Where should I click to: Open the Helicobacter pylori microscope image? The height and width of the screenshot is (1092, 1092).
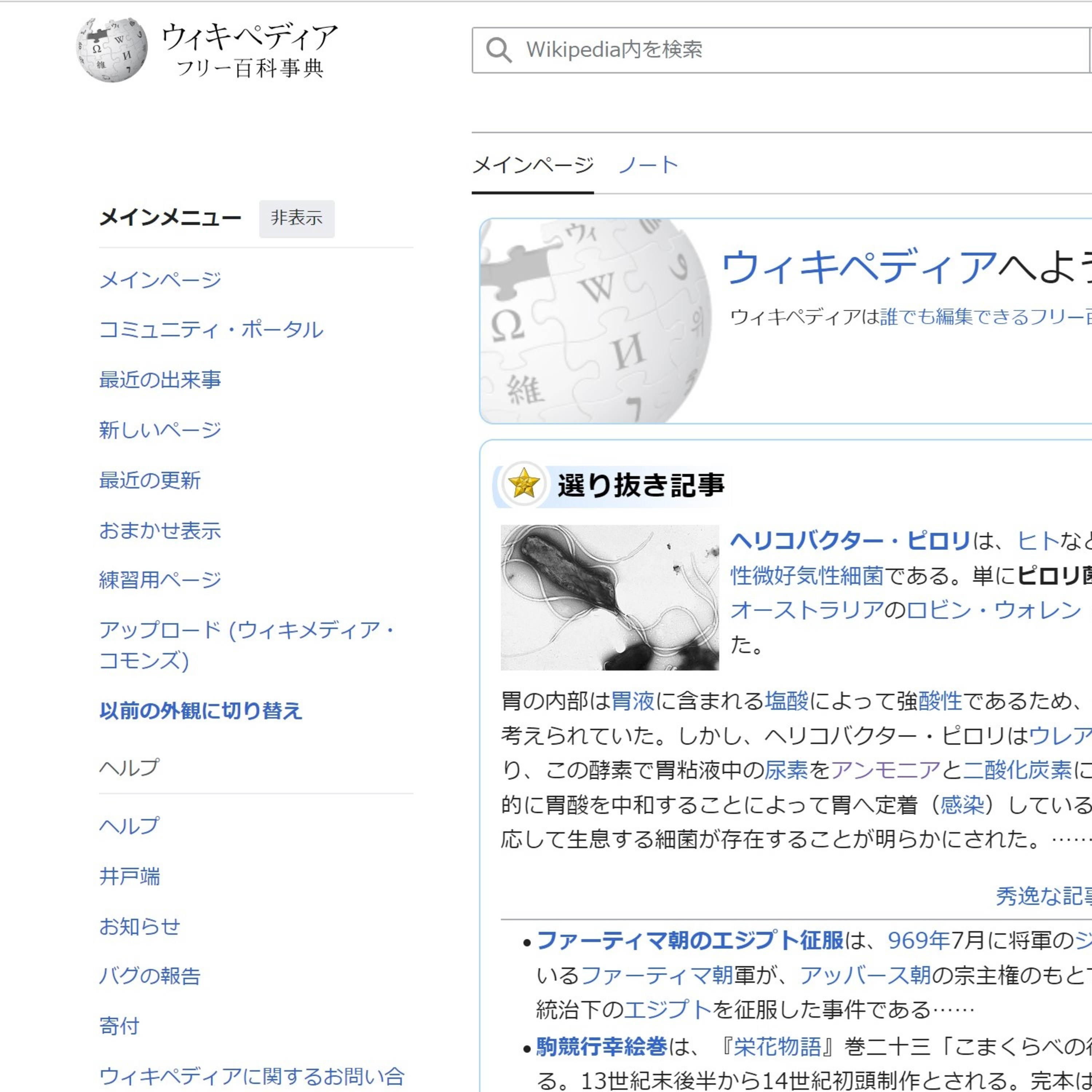609,597
